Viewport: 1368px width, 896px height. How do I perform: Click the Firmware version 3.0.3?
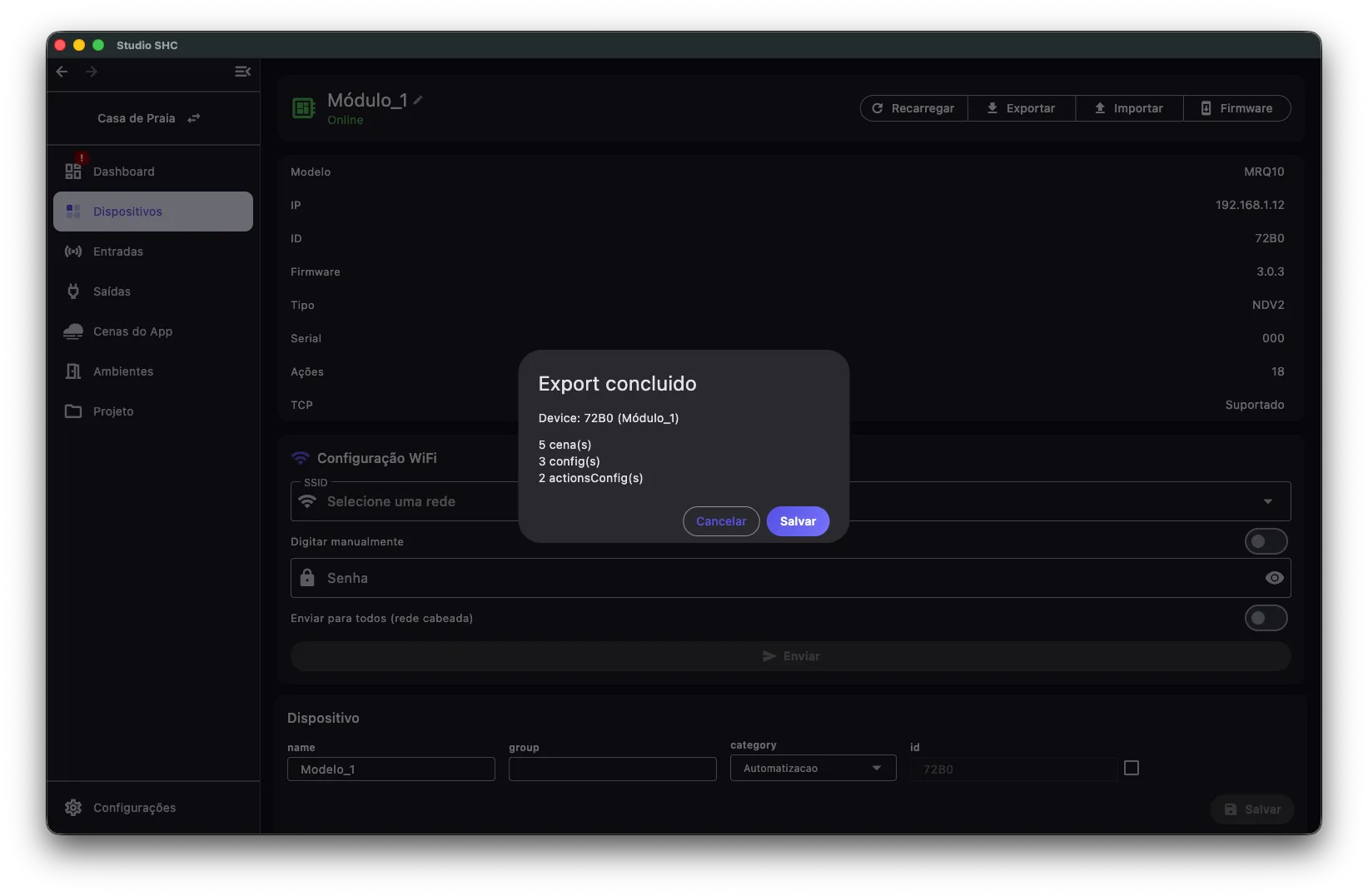pos(1271,271)
